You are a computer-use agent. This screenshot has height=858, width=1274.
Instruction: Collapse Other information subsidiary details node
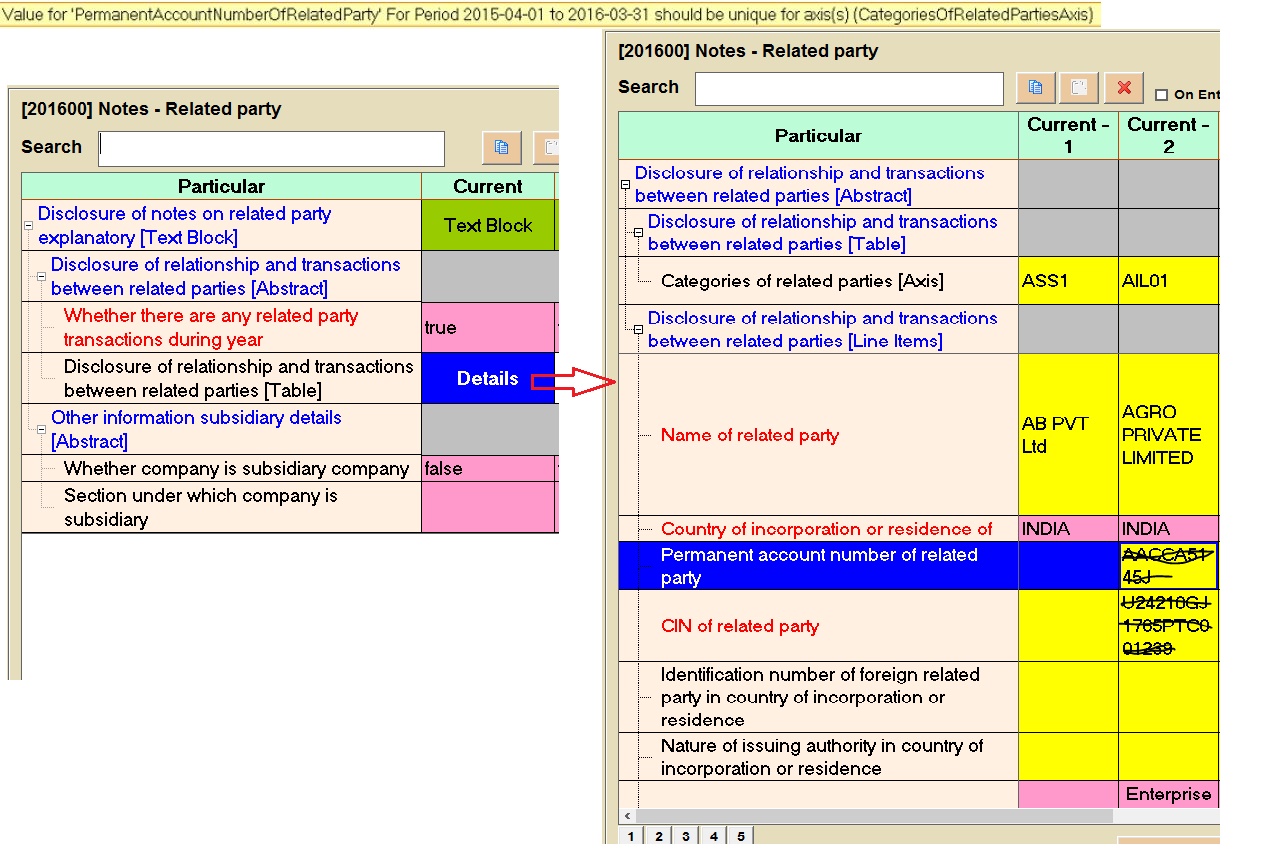41,430
